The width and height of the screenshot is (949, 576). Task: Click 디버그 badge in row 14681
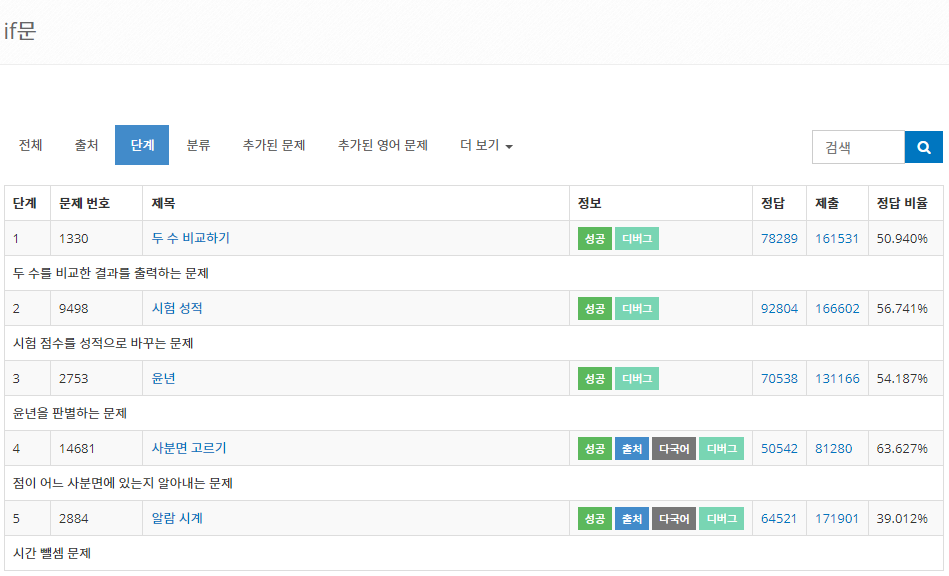[x=721, y=448]
